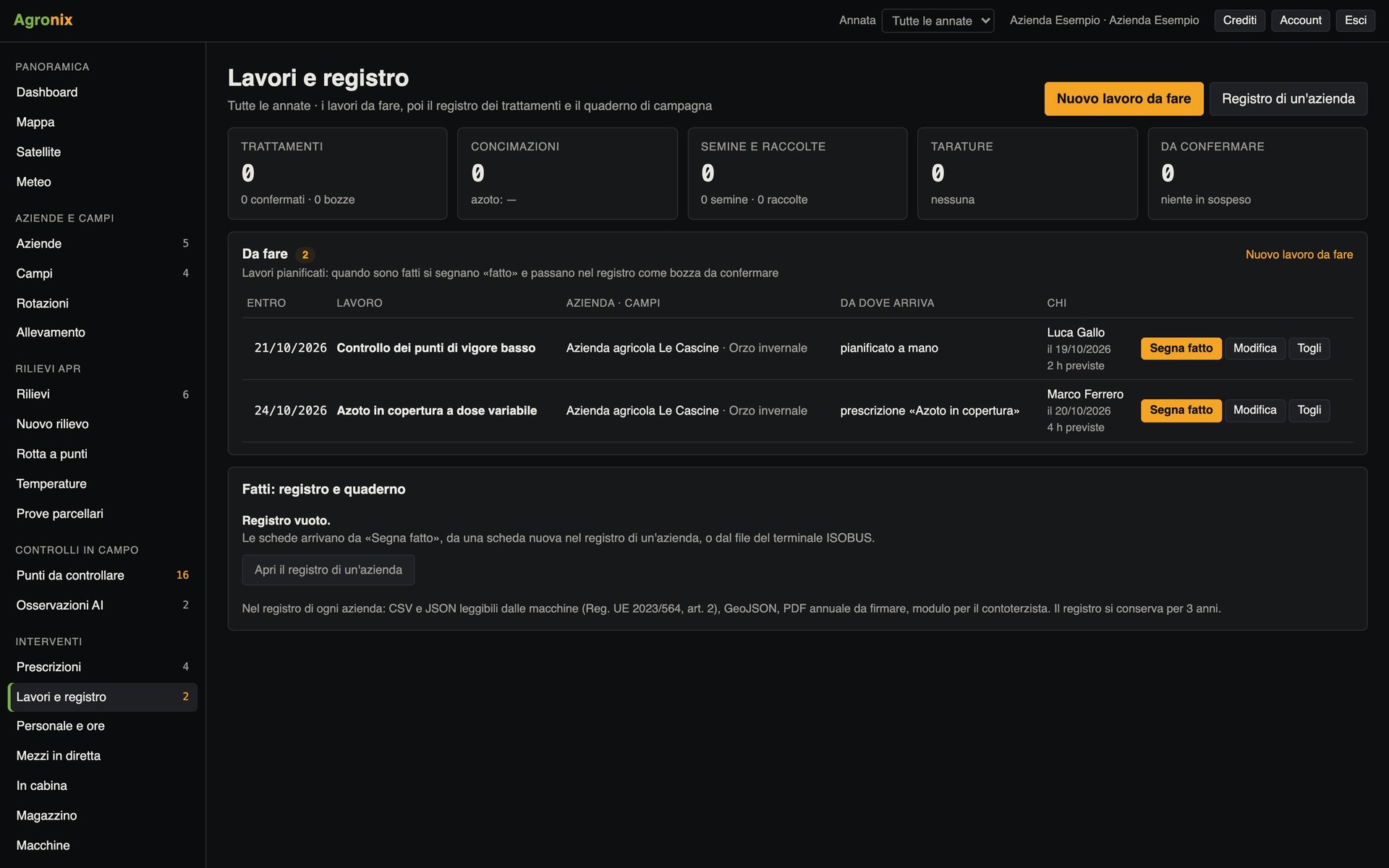The height and width of the screenshot is (868, 1389).
Task: Open the Rotazioni sidebar item
Action: click(103, 303)
